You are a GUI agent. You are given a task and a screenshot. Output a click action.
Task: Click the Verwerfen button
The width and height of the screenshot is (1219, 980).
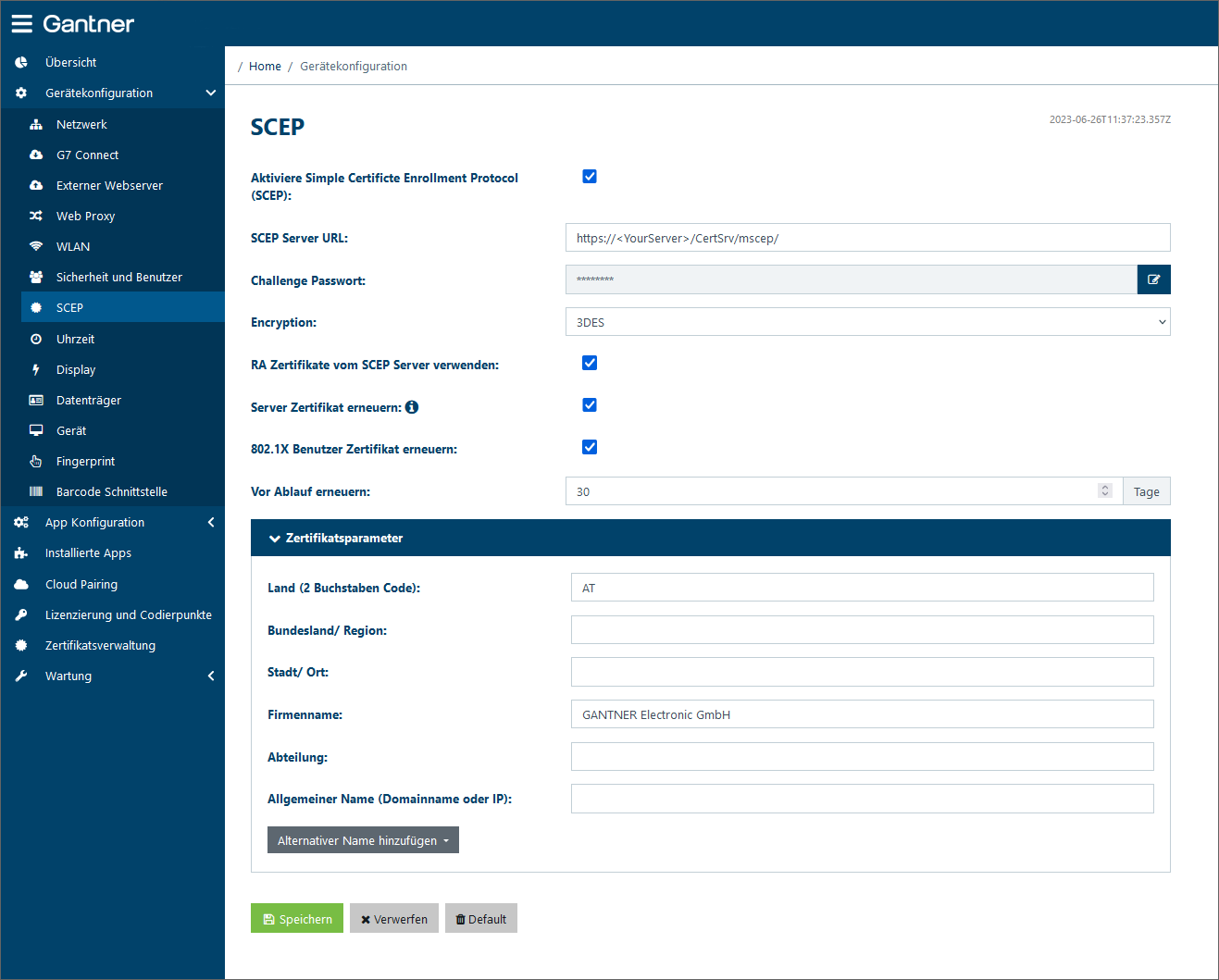(x=394, y=918)
